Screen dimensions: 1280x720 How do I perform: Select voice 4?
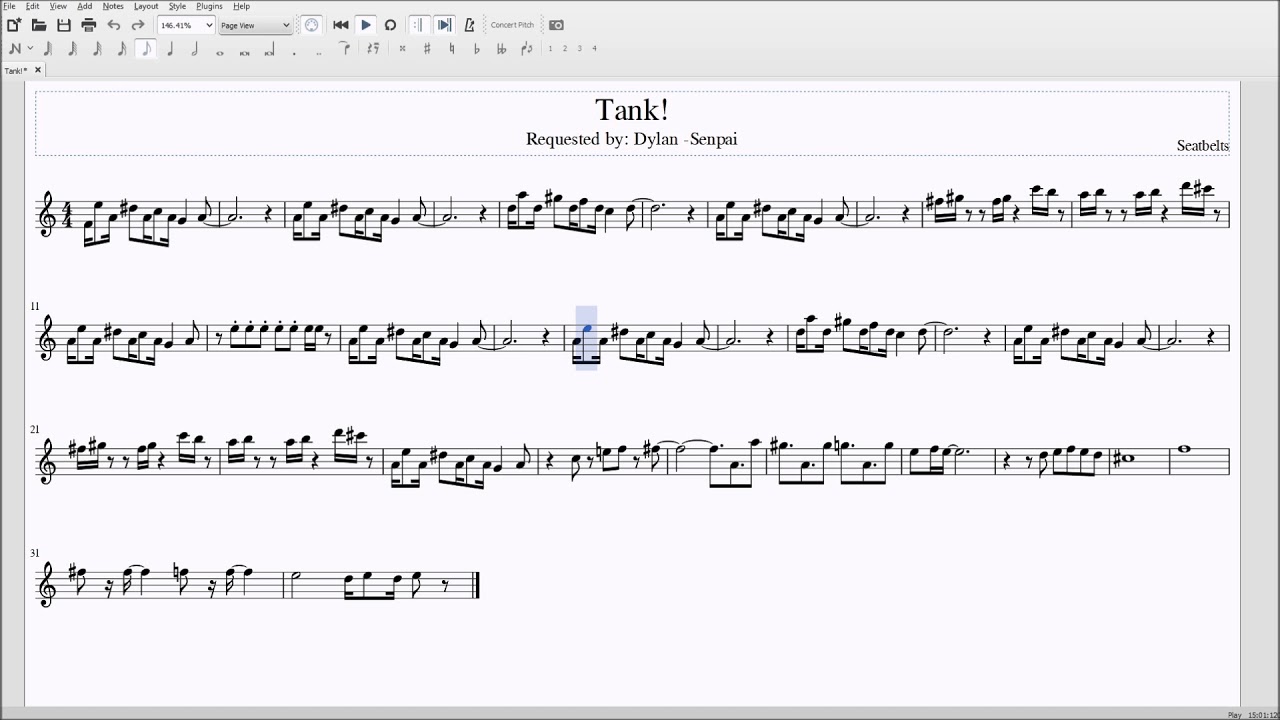pyautogui.click(x=594, y=48)
